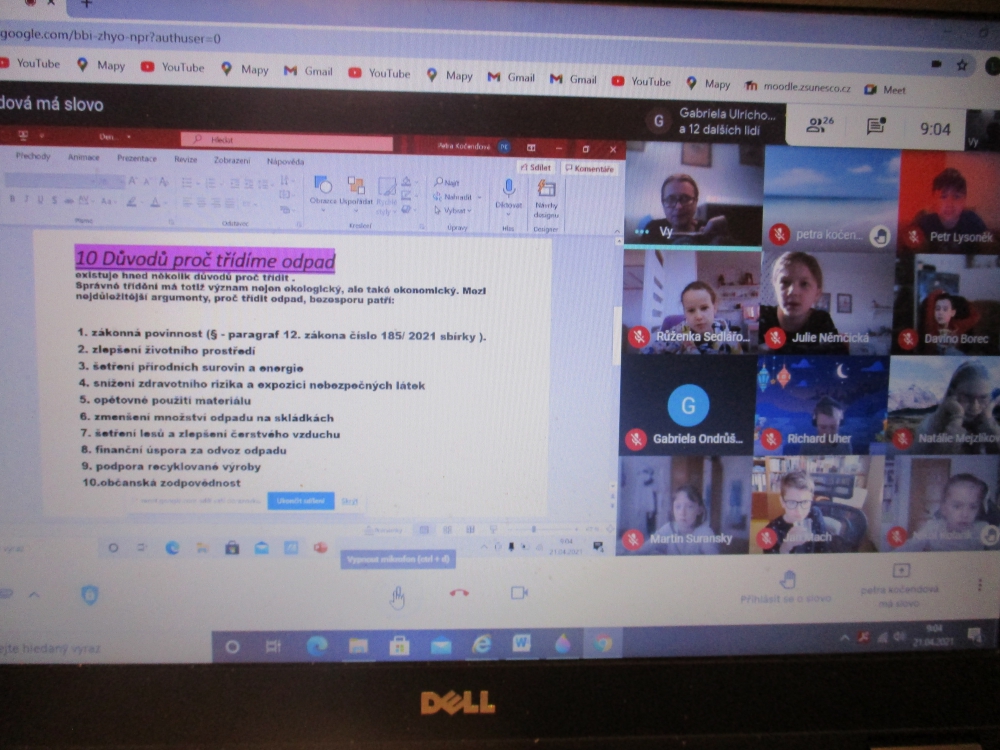
Task: Open Internet Explorer from the laptop taskbar
Action: [482, 645]
